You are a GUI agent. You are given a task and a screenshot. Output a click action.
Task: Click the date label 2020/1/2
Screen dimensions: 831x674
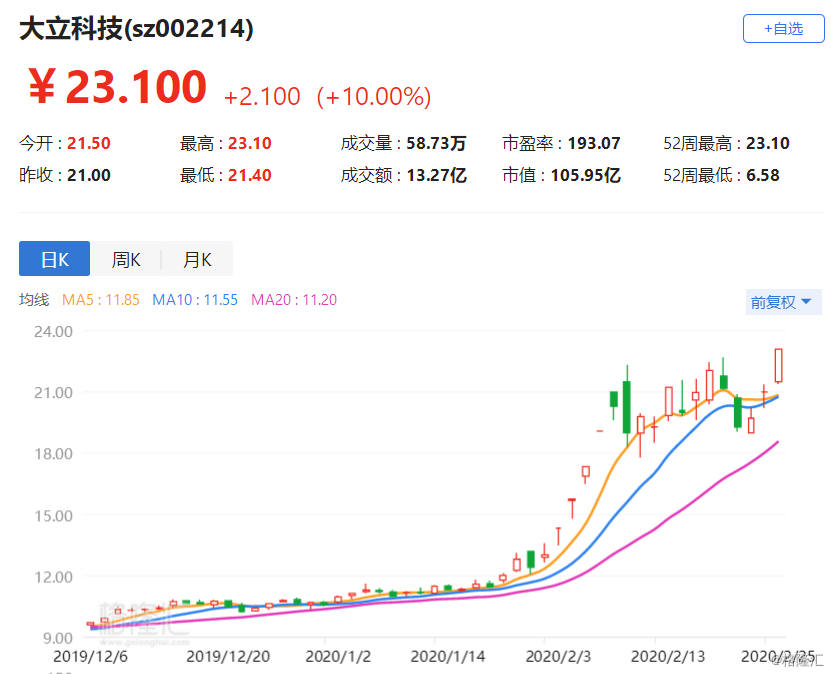[x=338, y=657]
